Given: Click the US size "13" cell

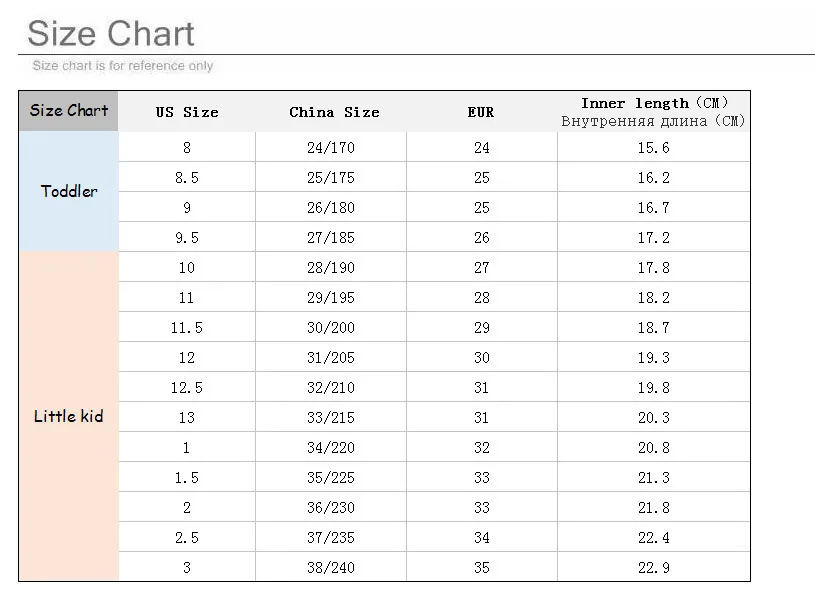Looking at the screenshot, I should point(187,417).
